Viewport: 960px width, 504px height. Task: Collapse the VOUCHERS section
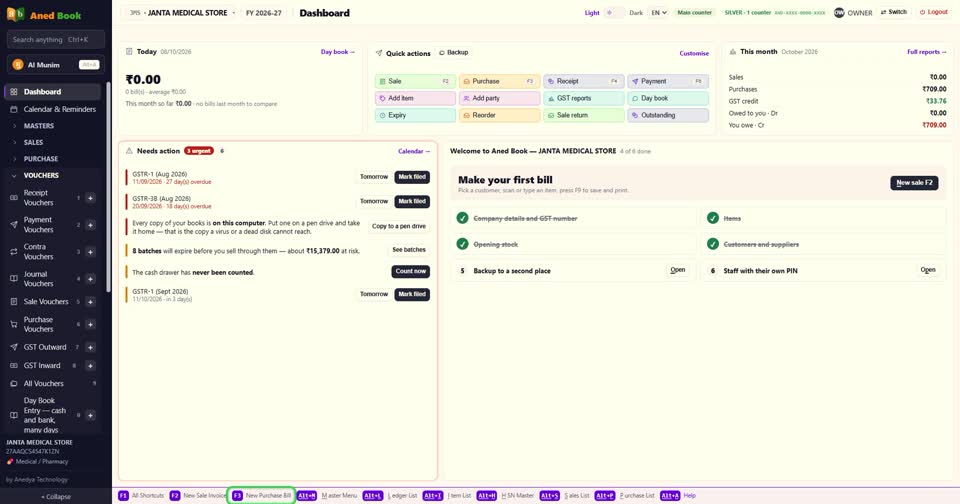(x=41, y=175)
